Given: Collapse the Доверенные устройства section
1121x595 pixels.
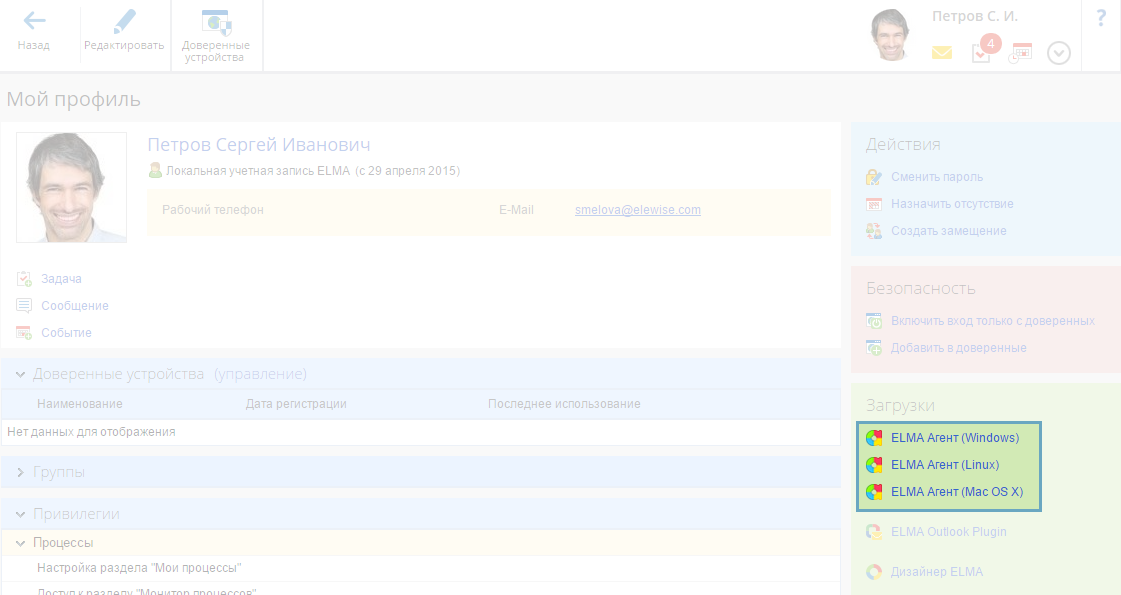Looking at the screenshot, I should (21, 374).
